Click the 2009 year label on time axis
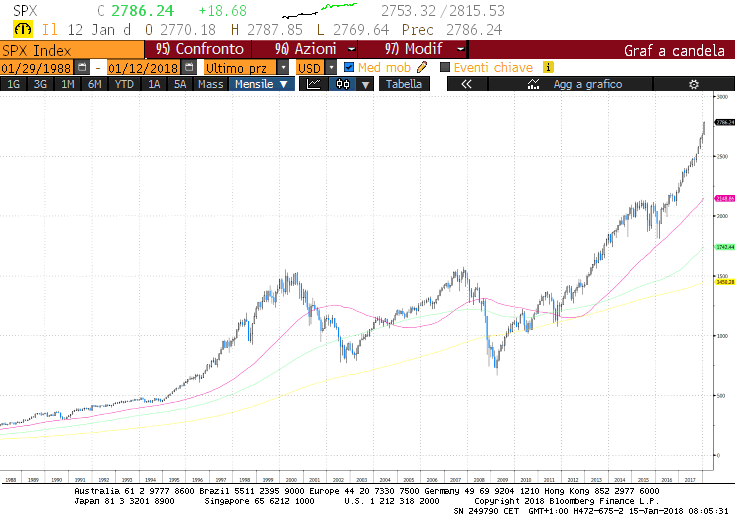The width and height of the screenshot is (736, 530). (x=503, y=480)
